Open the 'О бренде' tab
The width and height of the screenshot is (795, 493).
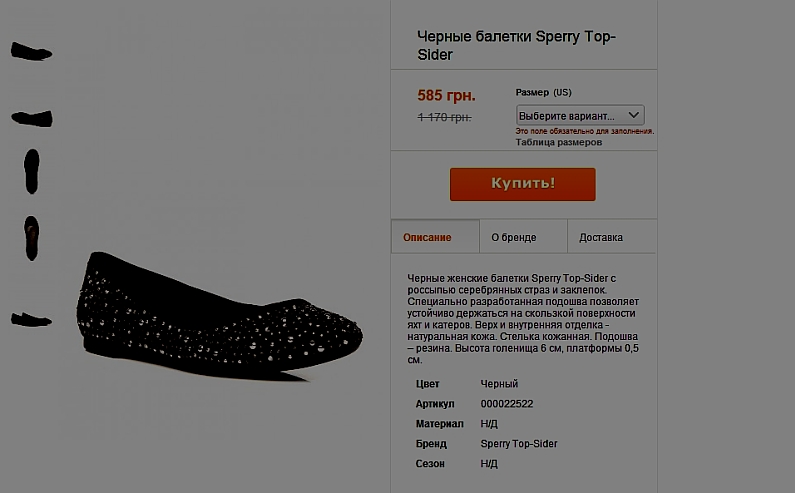click(514, 238)
